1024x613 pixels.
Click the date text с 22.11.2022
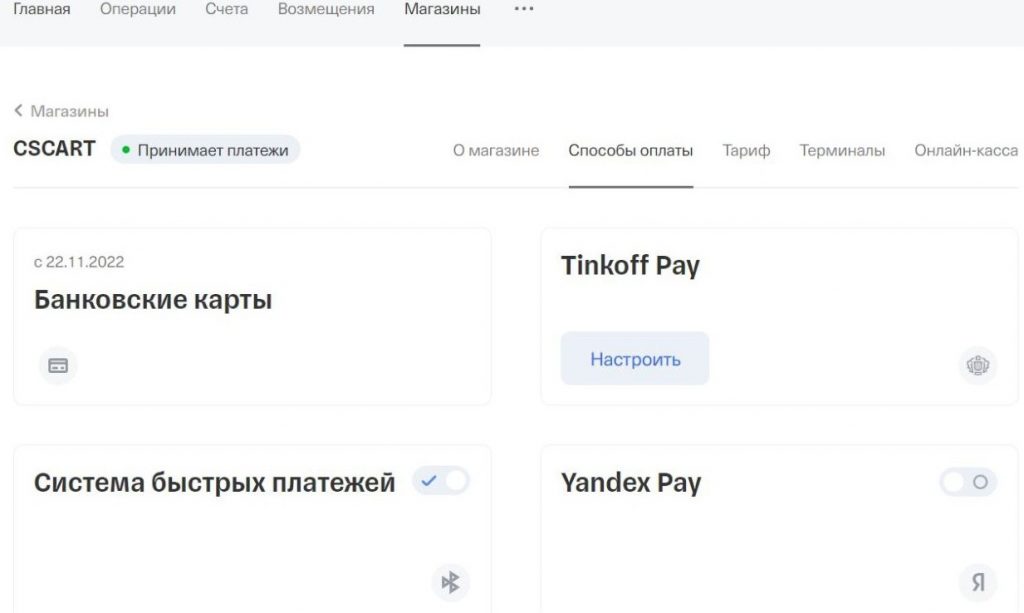(79, 262)
